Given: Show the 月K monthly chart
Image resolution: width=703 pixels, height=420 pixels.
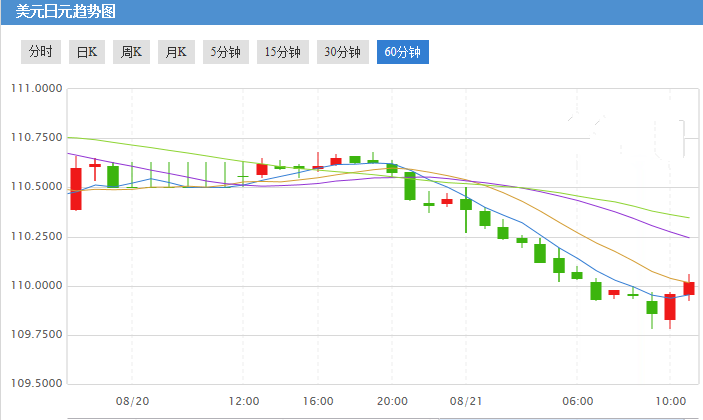Looking at the screenshot, I should coord(176,52).
